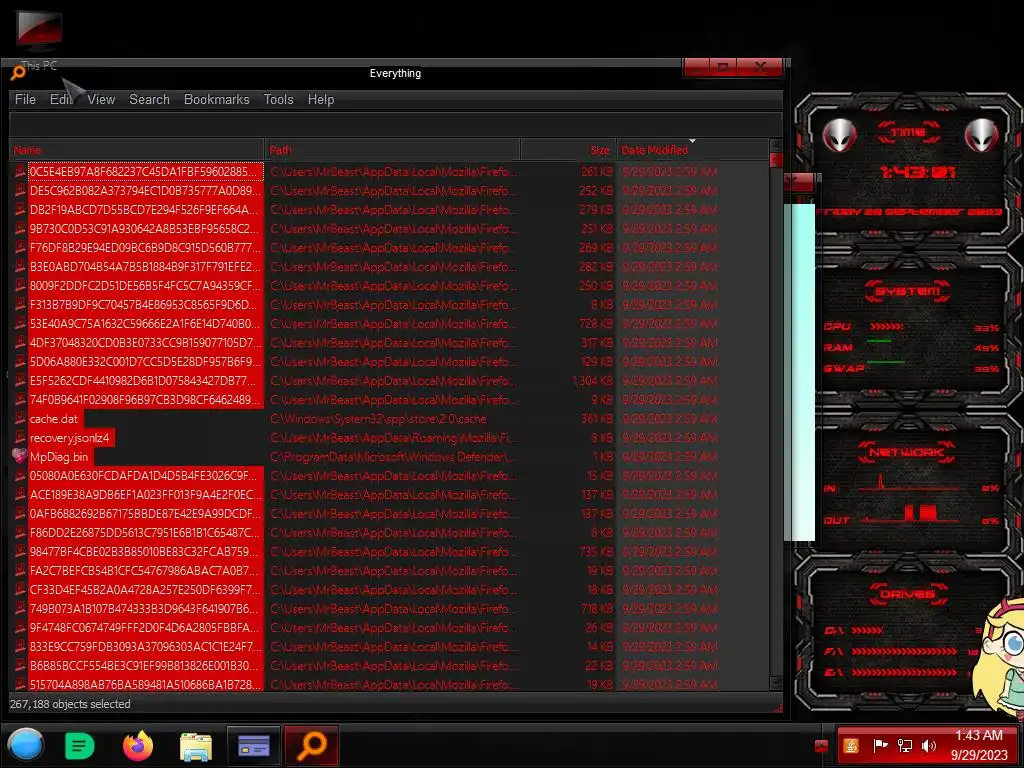Select file 74F0B9641F02908F96B97CB3D98CF6462489
The width and height of the screenshot is (1024, 768).
145,400
